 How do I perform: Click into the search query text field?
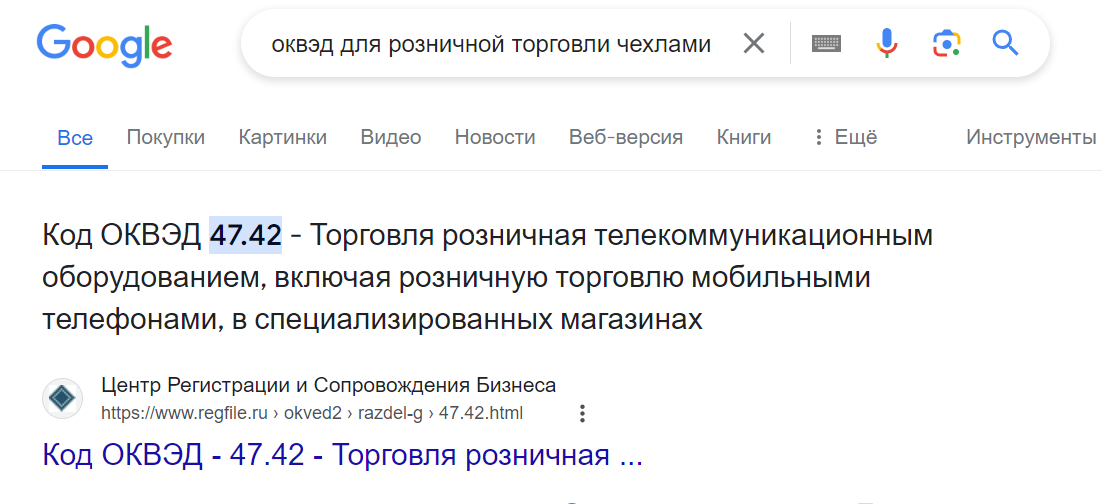coord(490,44)
